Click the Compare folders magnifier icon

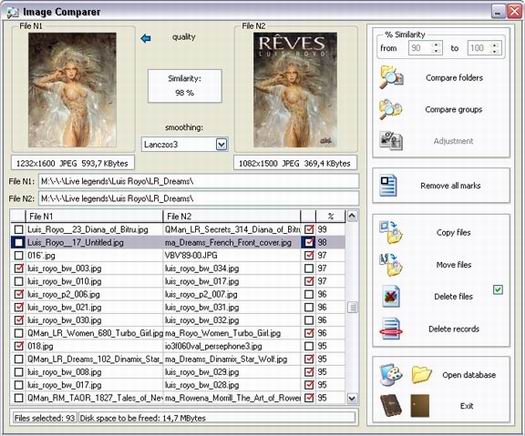(391, 77)
